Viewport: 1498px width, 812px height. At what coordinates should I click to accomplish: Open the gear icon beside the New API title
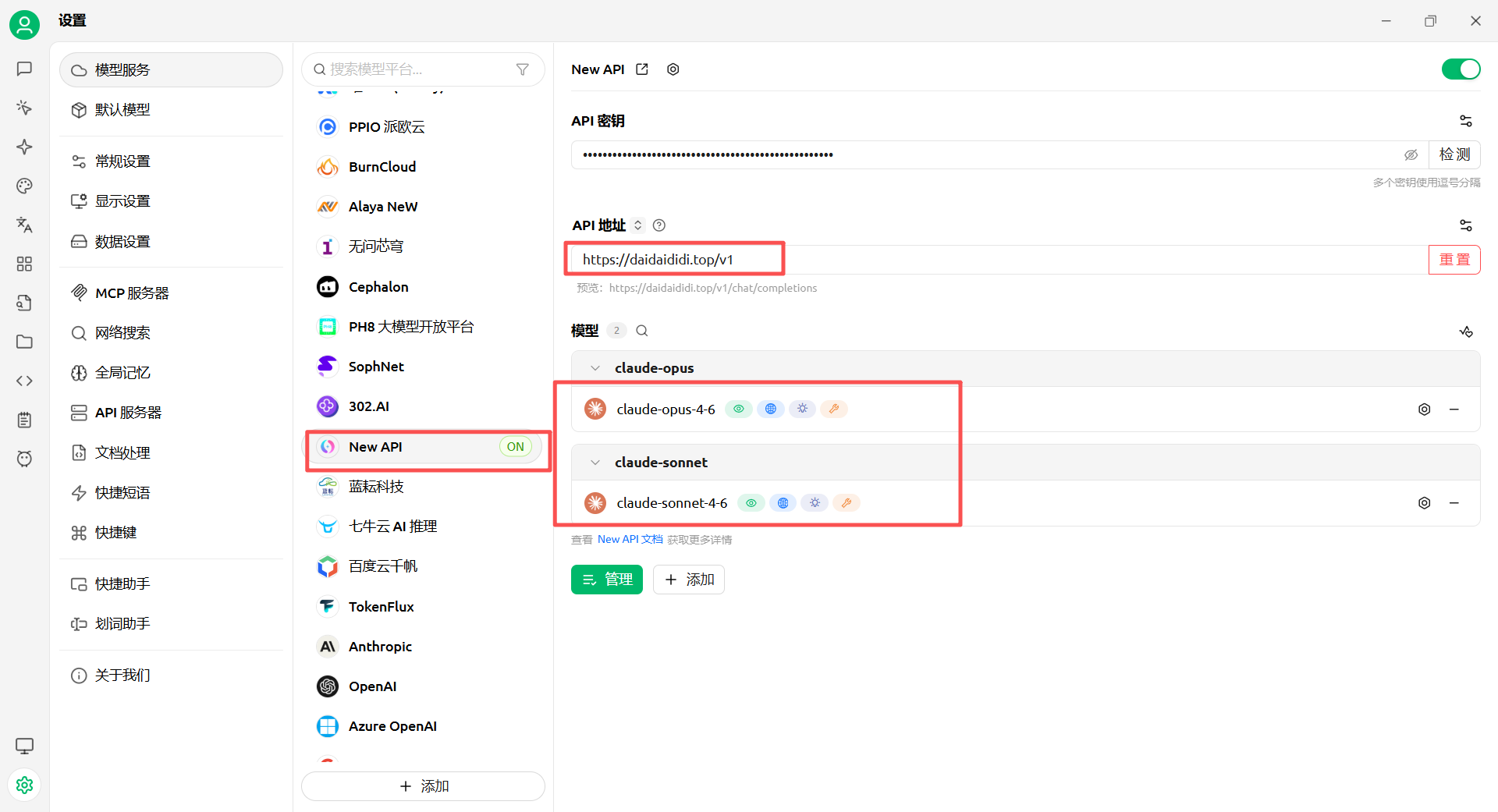[673, 69]
